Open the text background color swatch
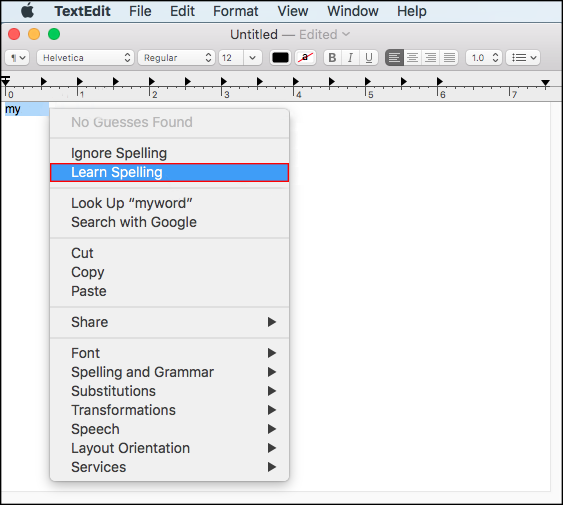 305,57
